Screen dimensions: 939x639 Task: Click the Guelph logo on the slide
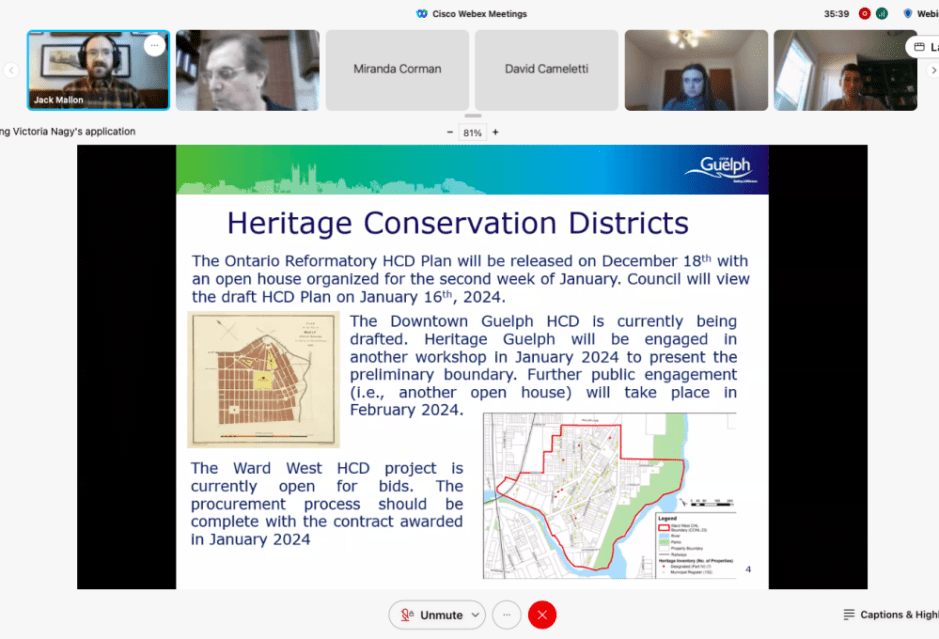click(718, 167)
